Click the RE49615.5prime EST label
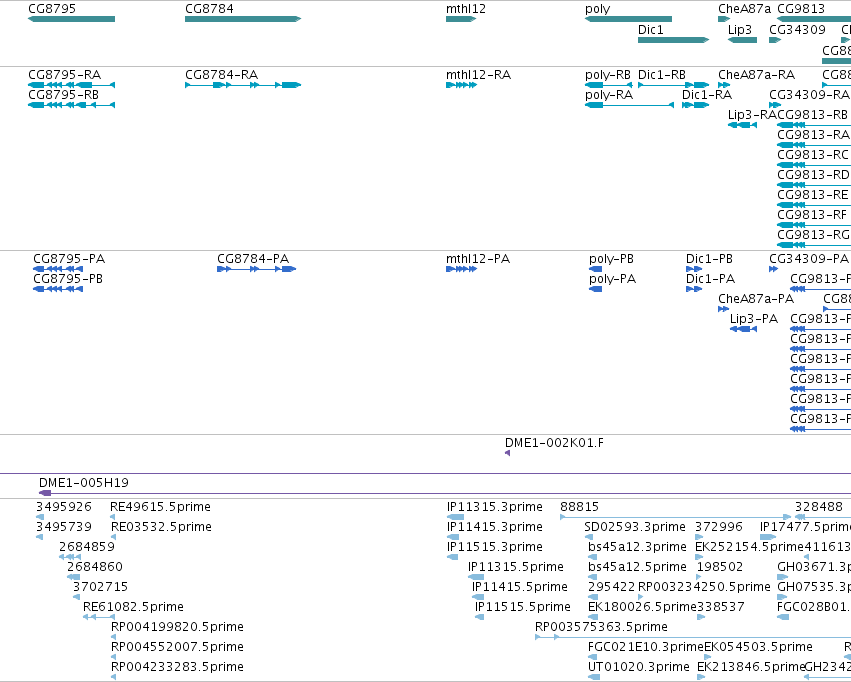The image size is (851, 682). (160, 507)
